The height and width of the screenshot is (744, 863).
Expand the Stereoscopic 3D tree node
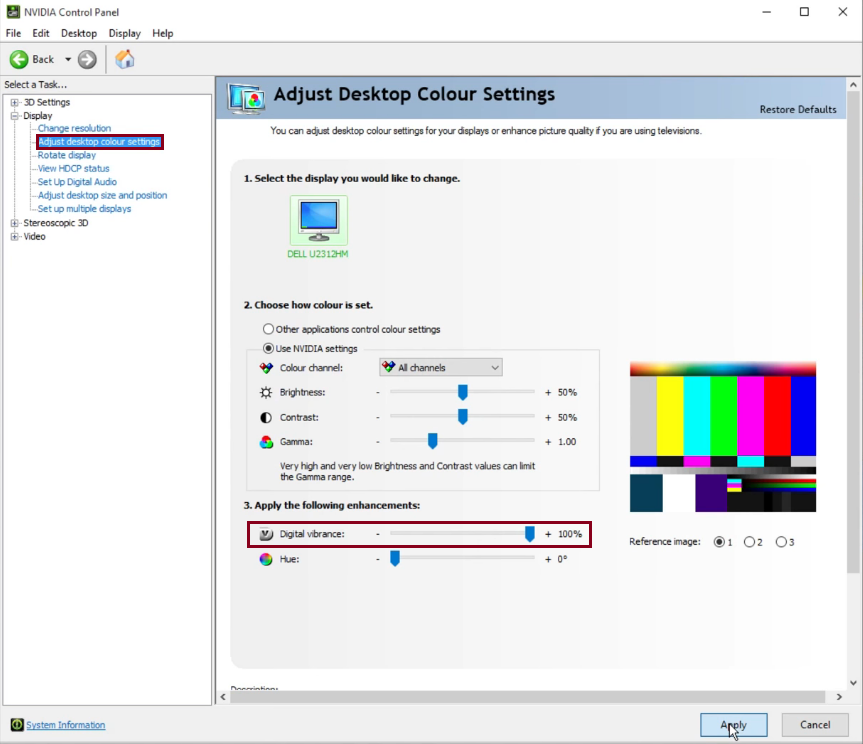point(15,223)
